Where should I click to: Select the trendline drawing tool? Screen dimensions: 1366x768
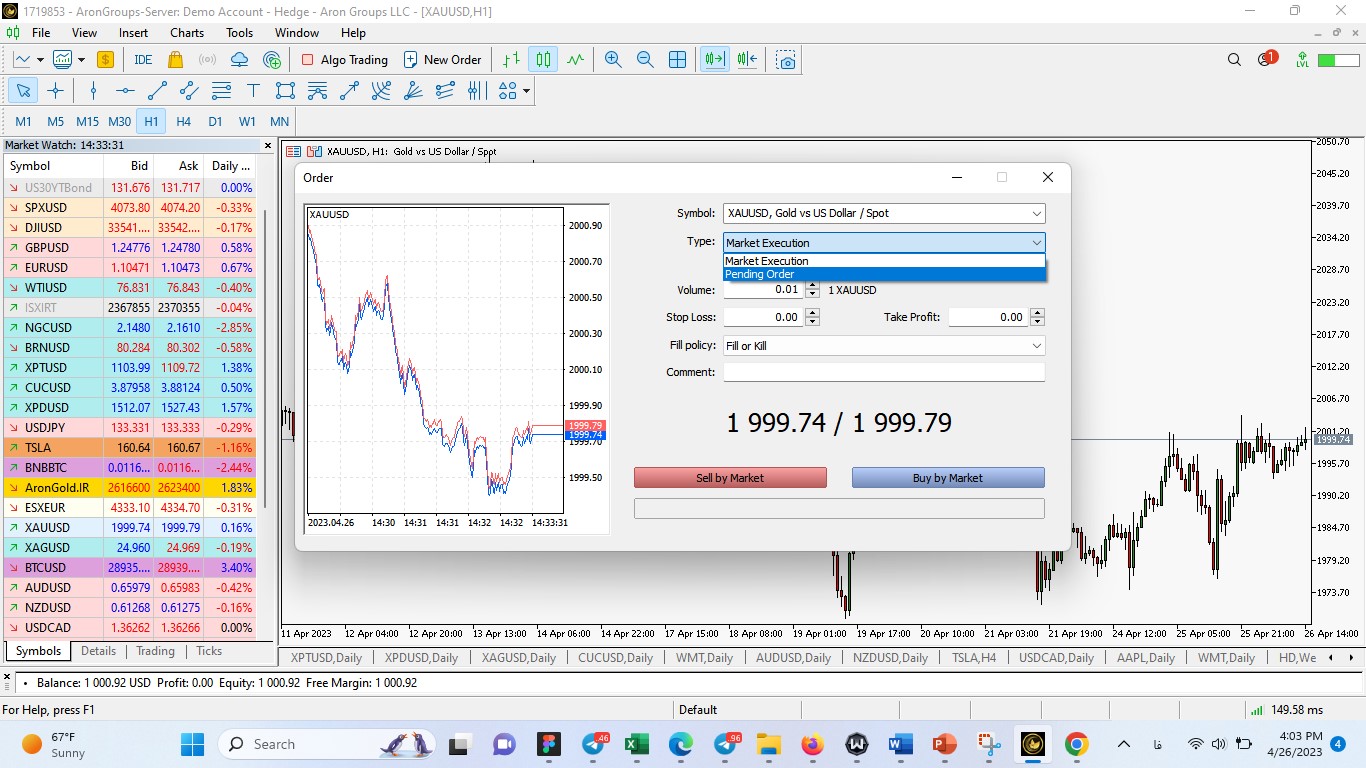click(x=157, y=91)
